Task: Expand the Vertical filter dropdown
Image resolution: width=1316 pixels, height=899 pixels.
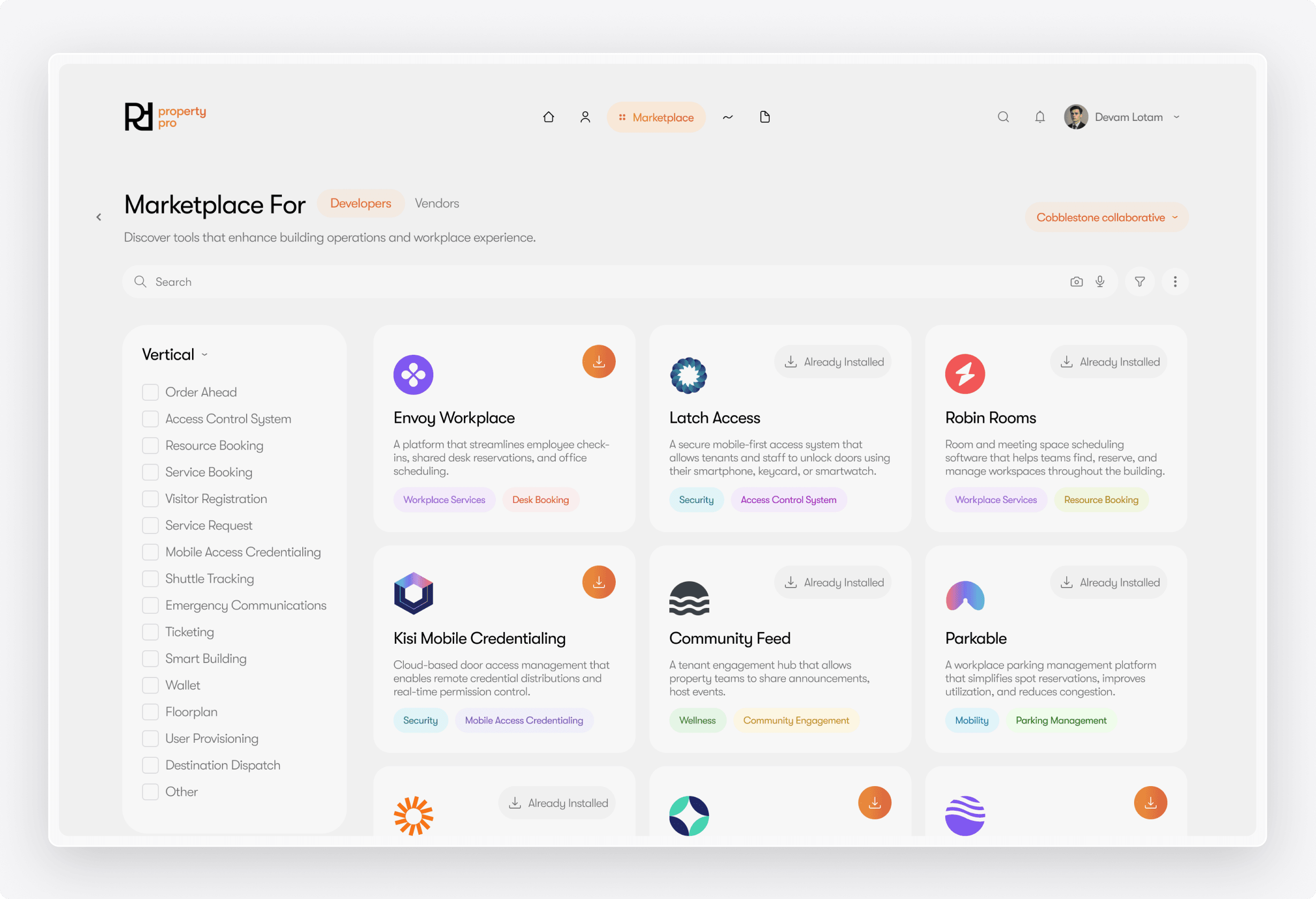Action: coord(175,355)
